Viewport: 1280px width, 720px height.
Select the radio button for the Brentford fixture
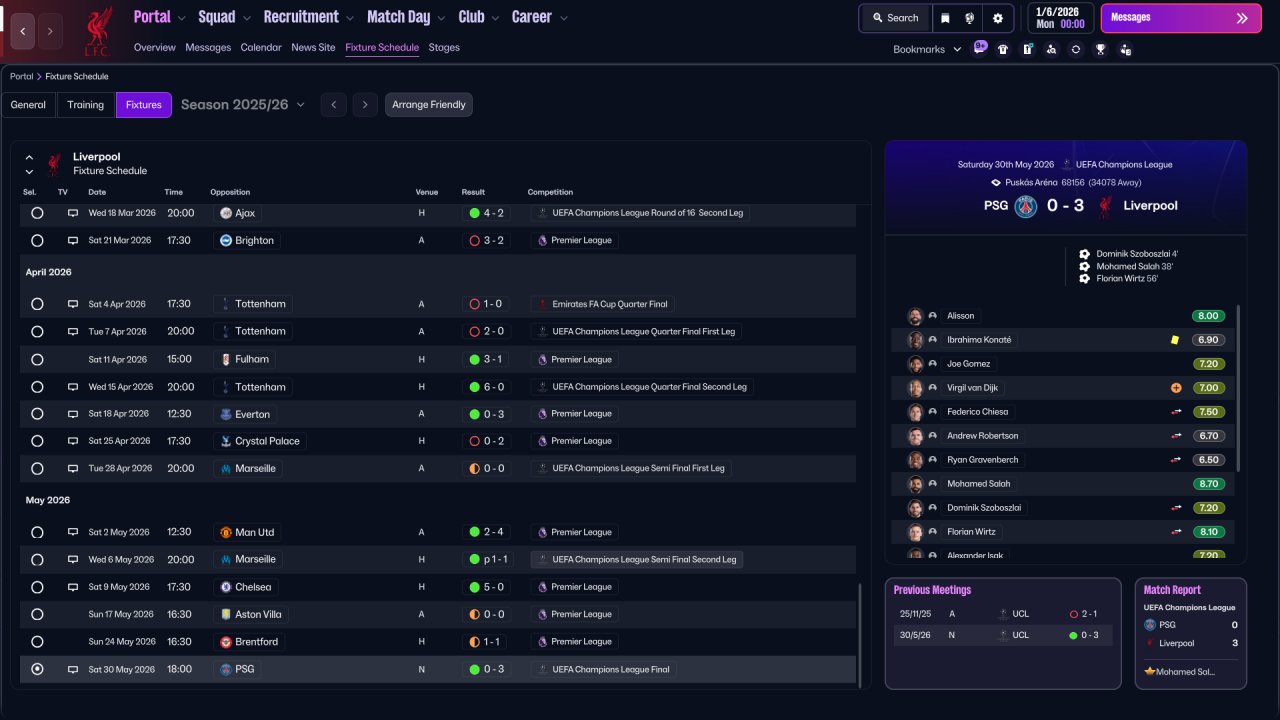pos(37,642)
